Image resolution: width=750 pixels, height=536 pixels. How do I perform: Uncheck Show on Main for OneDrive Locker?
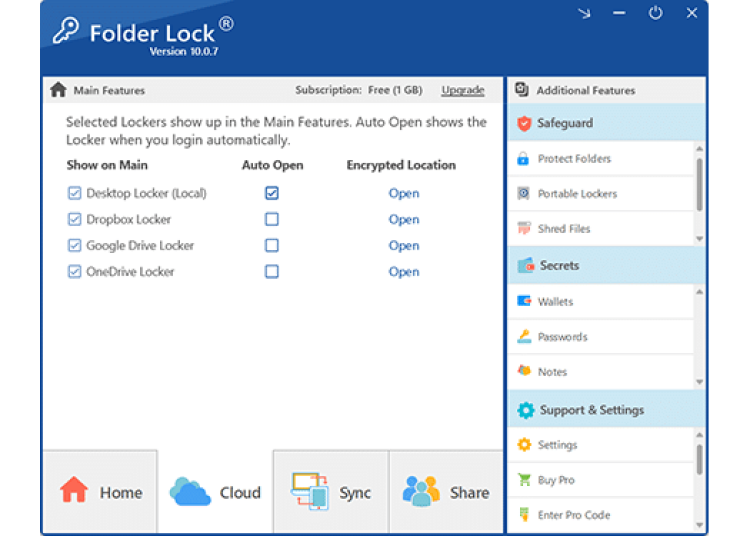(x=74, y=272)
